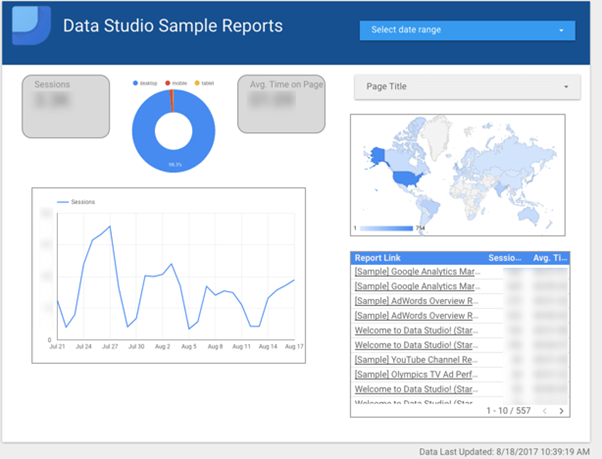Go to previous page of report table
602x459 pixels.
click(544, 411)
